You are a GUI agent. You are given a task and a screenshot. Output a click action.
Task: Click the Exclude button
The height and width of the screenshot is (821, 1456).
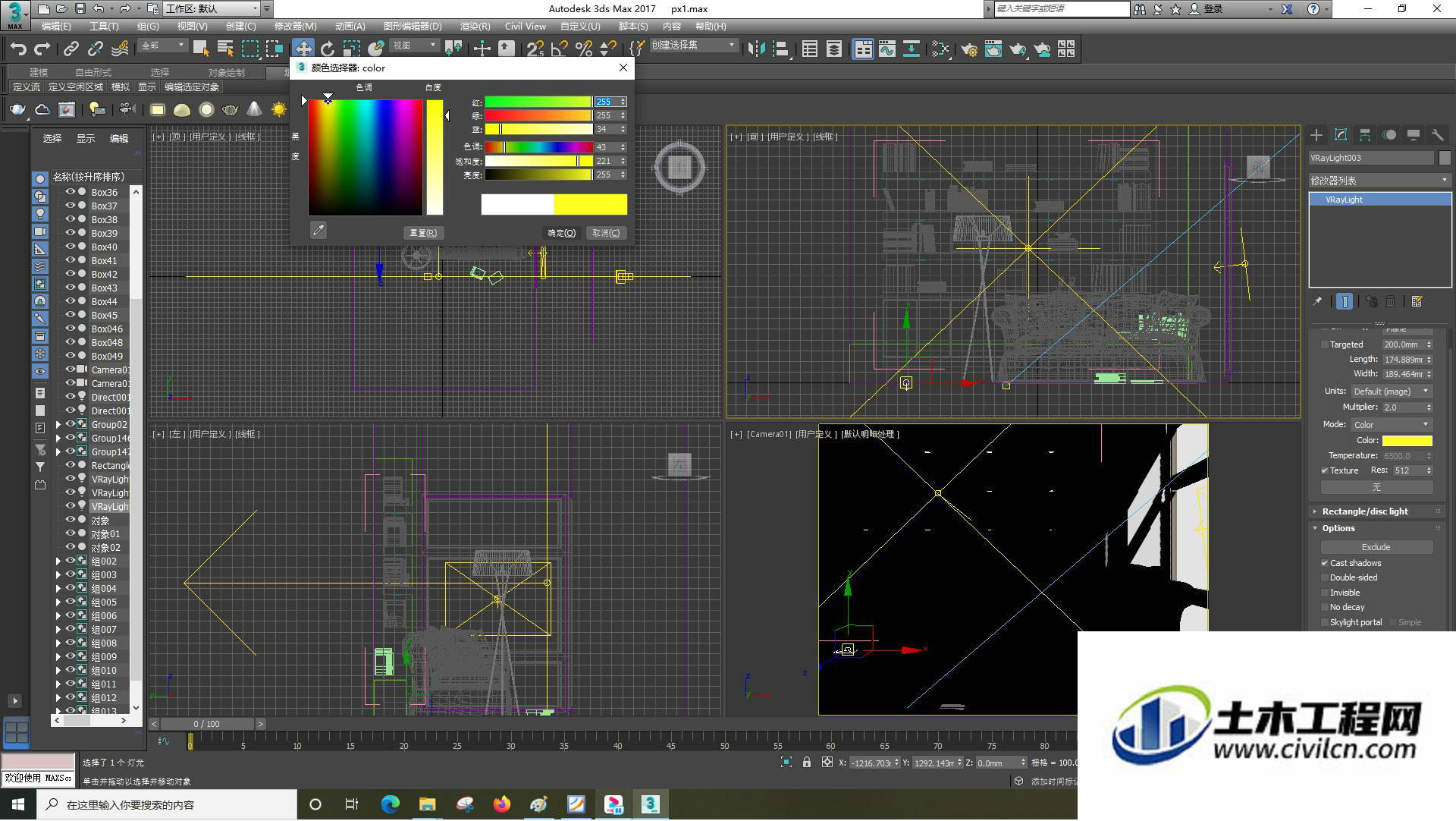pyautogui.click(x=1376, y=547)
